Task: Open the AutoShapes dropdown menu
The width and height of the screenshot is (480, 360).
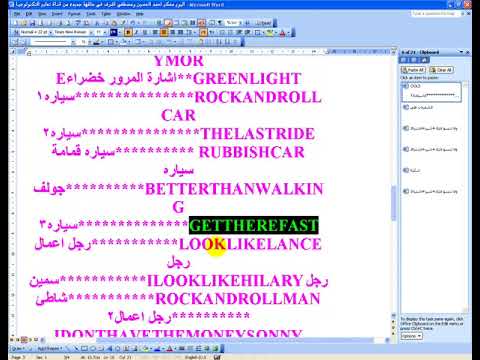Action: tap(49, 349)
